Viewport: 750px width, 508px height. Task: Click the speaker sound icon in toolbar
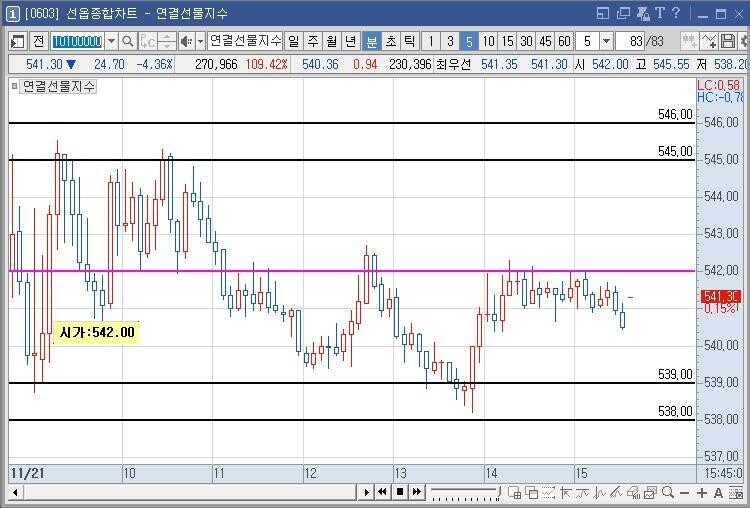pyautogui.click(x=185, y=41)
